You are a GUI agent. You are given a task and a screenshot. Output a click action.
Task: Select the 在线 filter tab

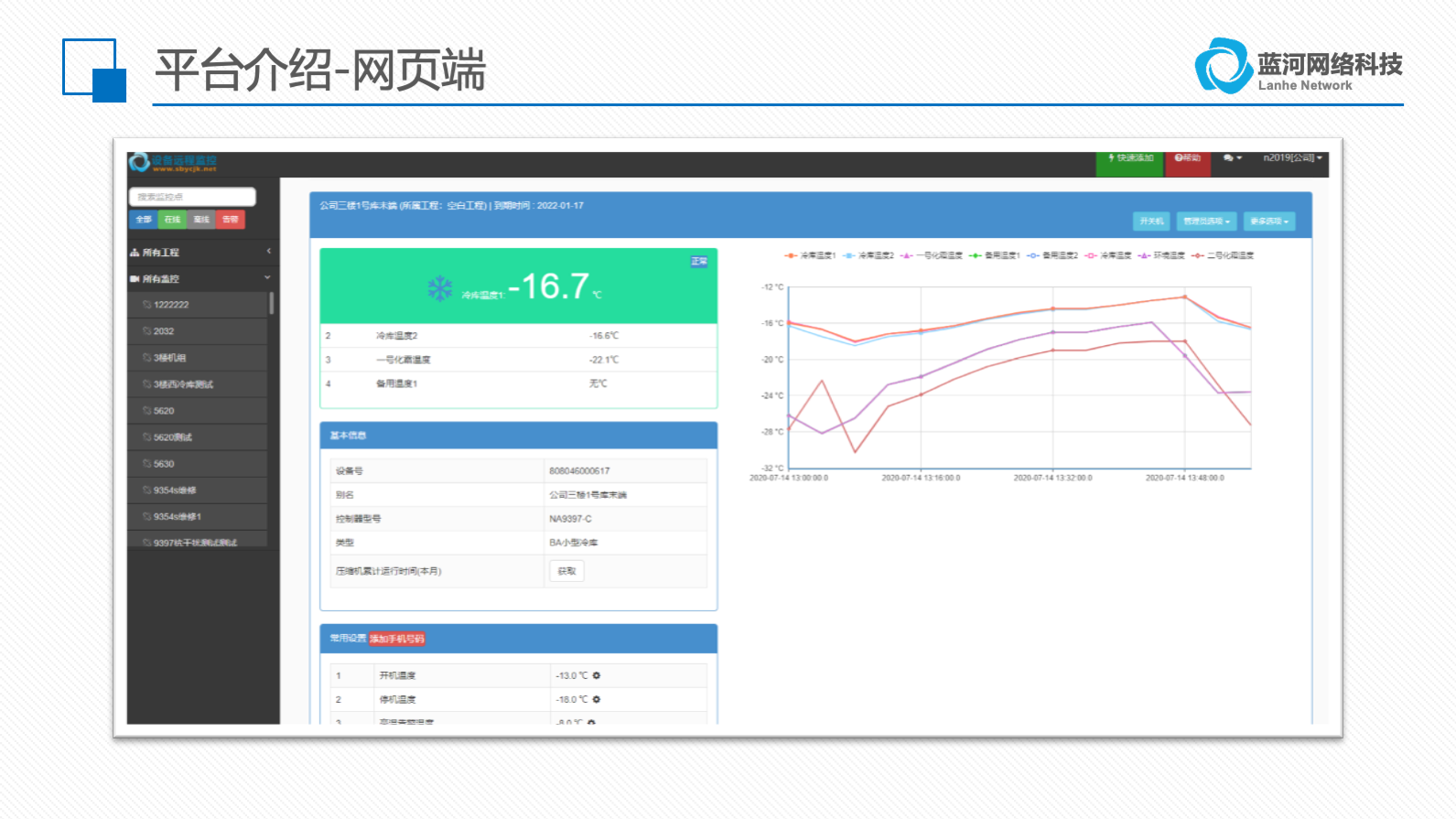click(172, 220)
